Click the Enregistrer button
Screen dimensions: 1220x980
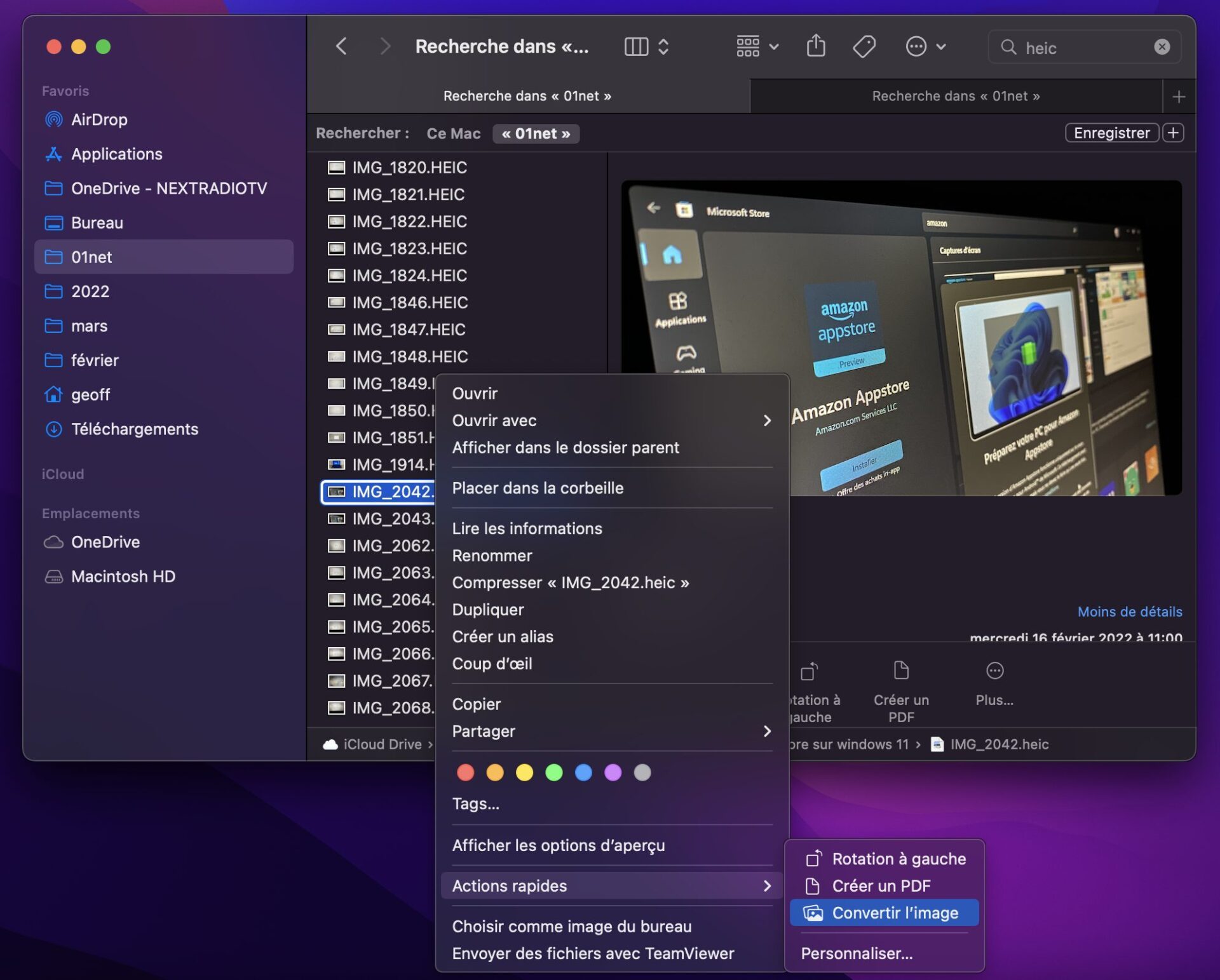point(1111,133)
